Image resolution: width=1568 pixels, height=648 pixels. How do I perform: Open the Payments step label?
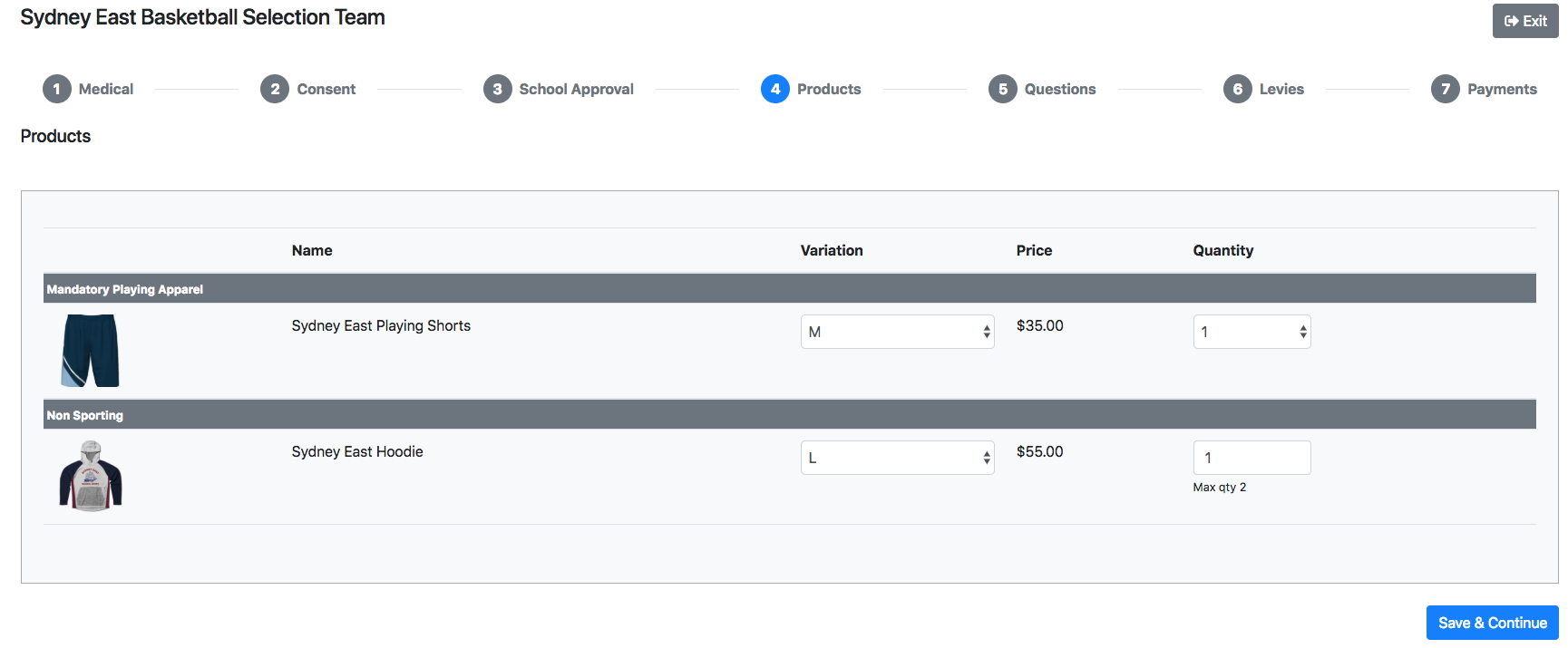(1502, 89)
